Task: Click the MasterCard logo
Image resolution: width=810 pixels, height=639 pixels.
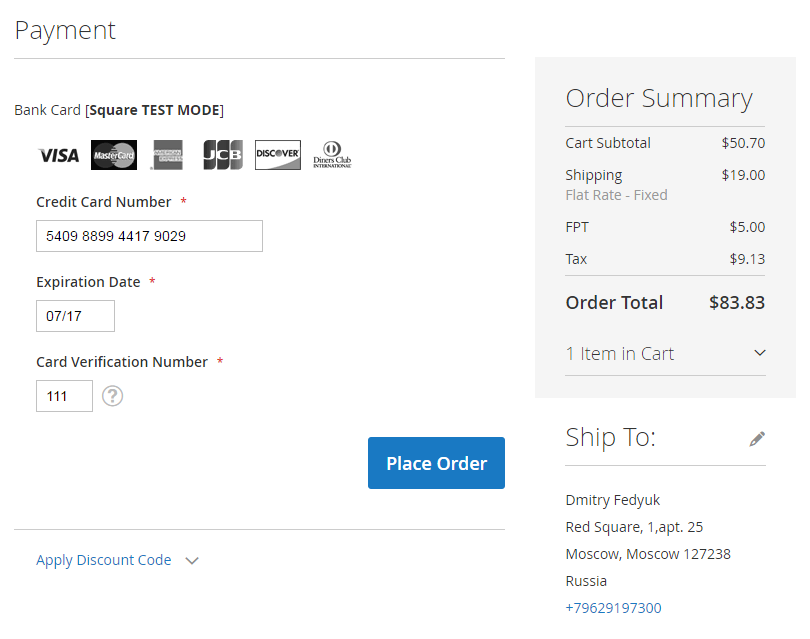Action: (114, 155)
